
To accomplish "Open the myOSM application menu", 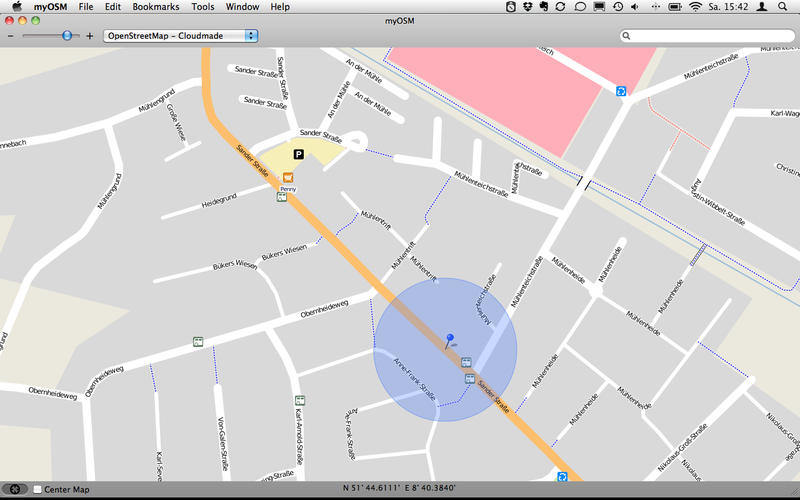I will (x=51, y=7).
